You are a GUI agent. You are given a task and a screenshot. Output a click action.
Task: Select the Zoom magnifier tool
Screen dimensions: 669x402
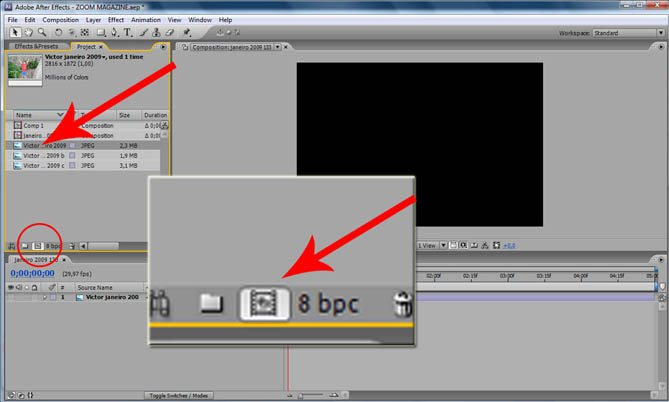coord(43,31)
